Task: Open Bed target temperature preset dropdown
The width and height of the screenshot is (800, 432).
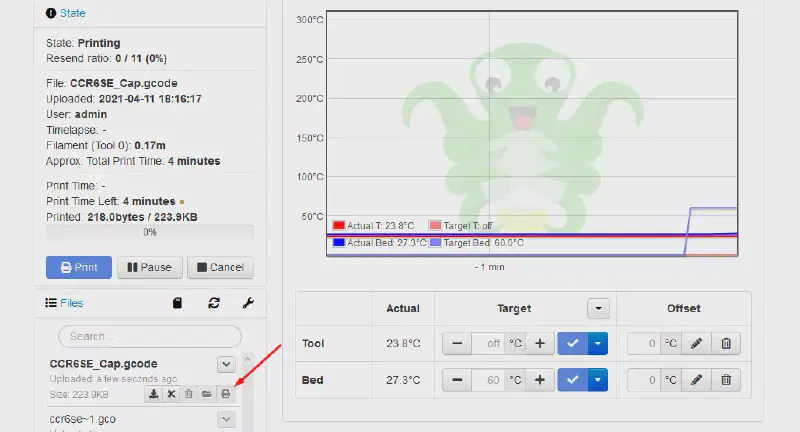Action: point(598,380)
